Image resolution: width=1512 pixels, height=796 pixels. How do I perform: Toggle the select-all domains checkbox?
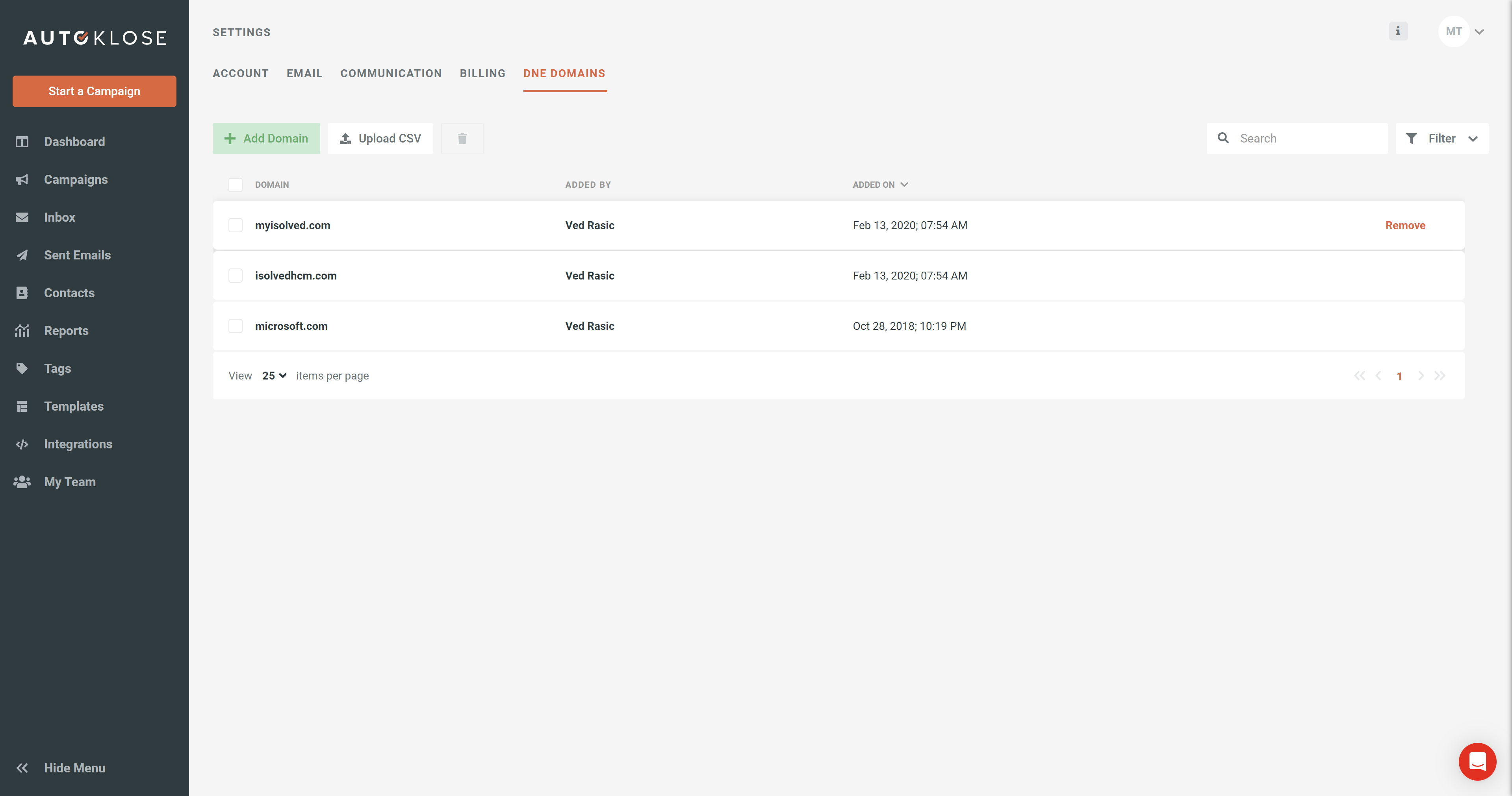click(x=236, y=185)
